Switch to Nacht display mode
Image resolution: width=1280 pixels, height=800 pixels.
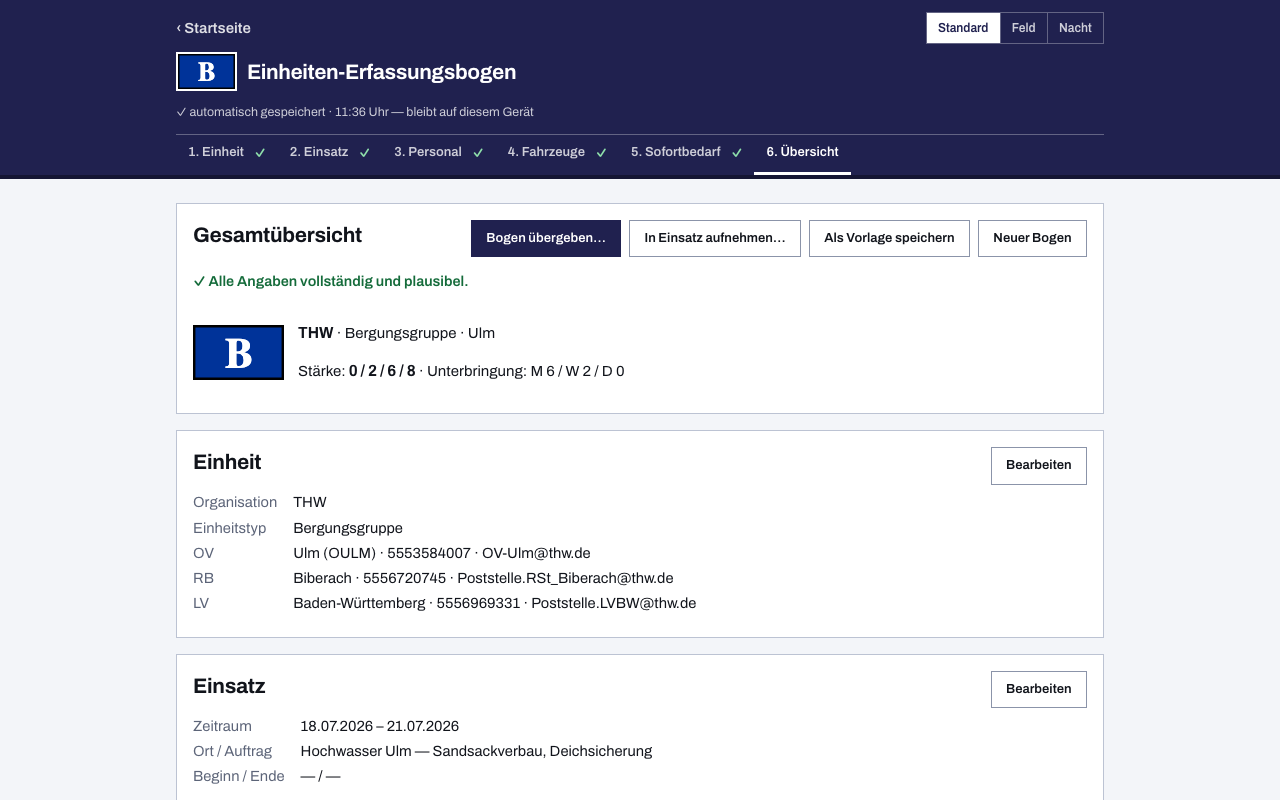point(1075,28)
